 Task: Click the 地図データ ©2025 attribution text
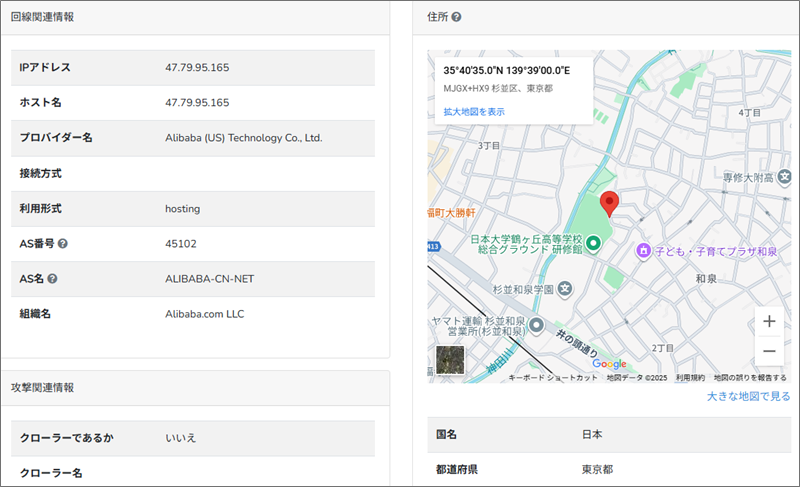[637, 378]
